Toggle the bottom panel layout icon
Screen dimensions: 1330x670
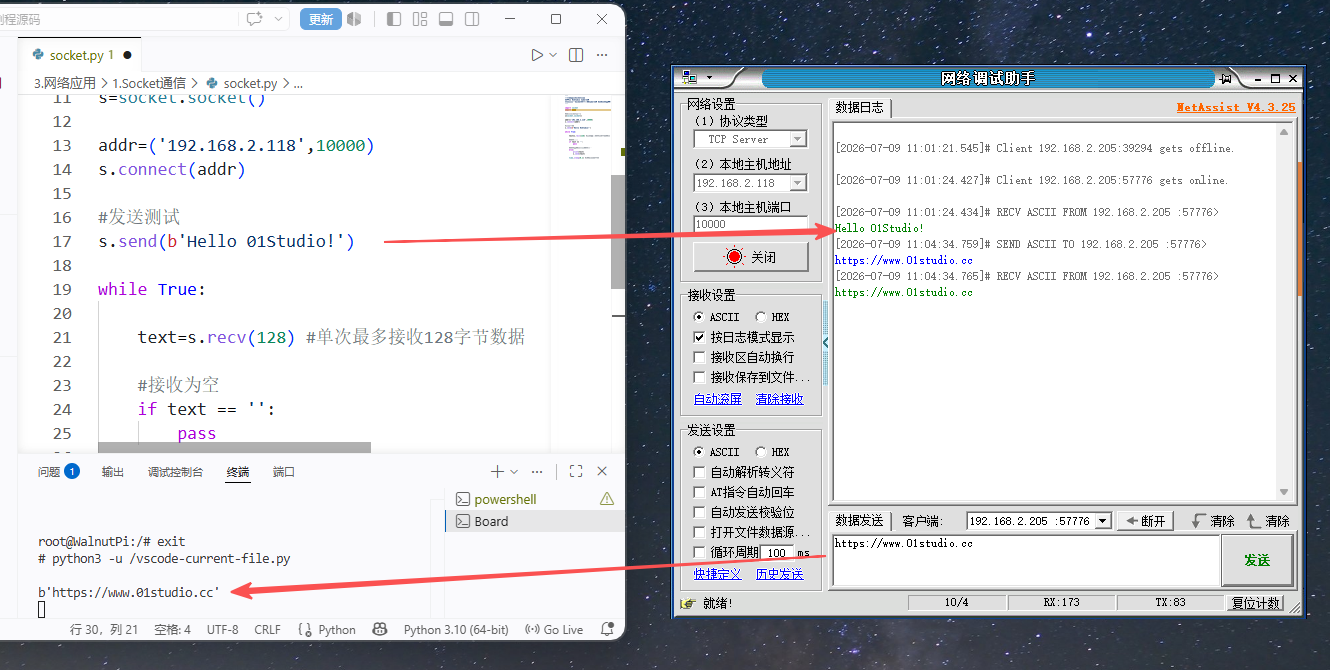(x=446, y=19)
